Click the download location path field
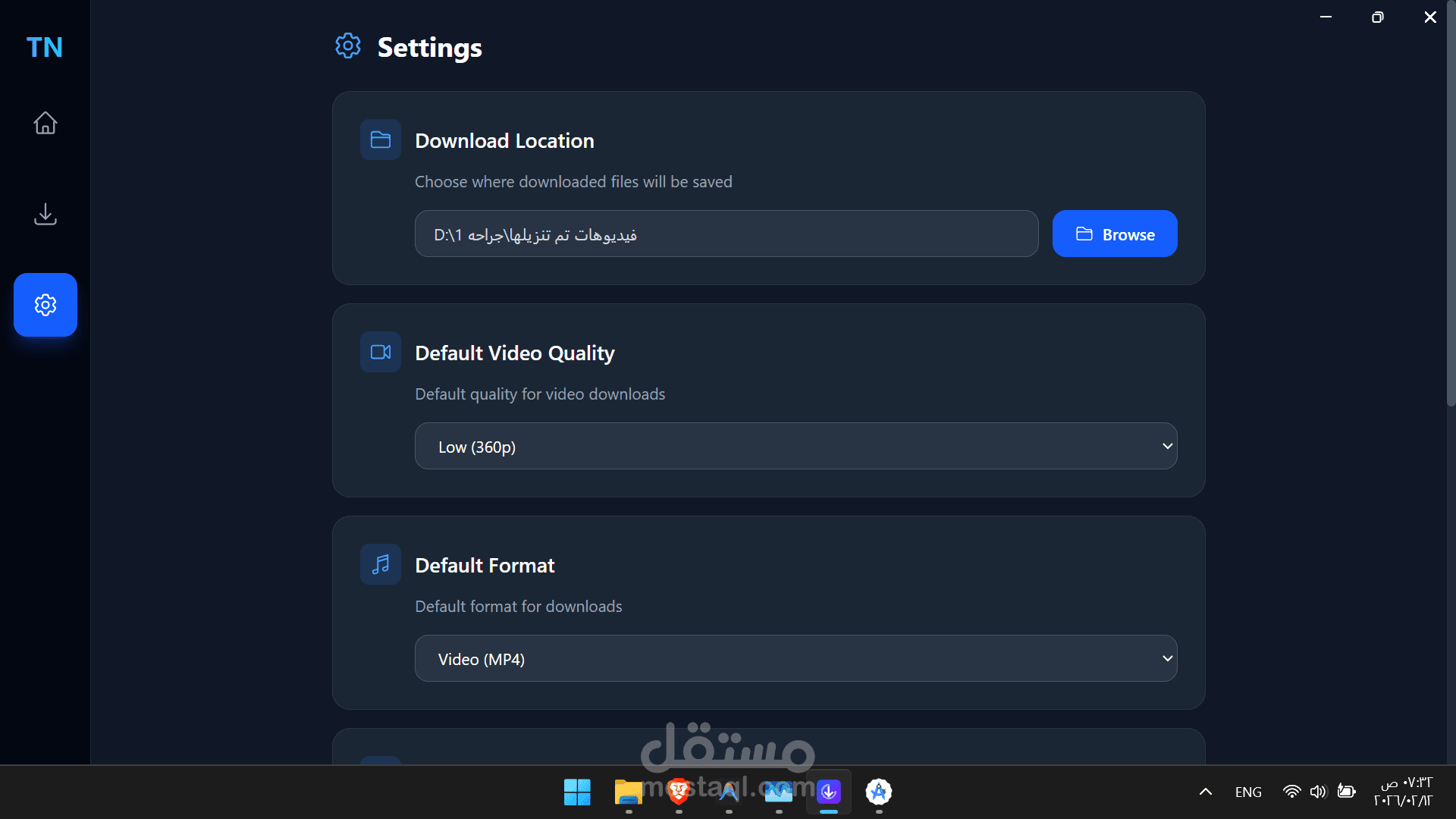 [726, 234]
